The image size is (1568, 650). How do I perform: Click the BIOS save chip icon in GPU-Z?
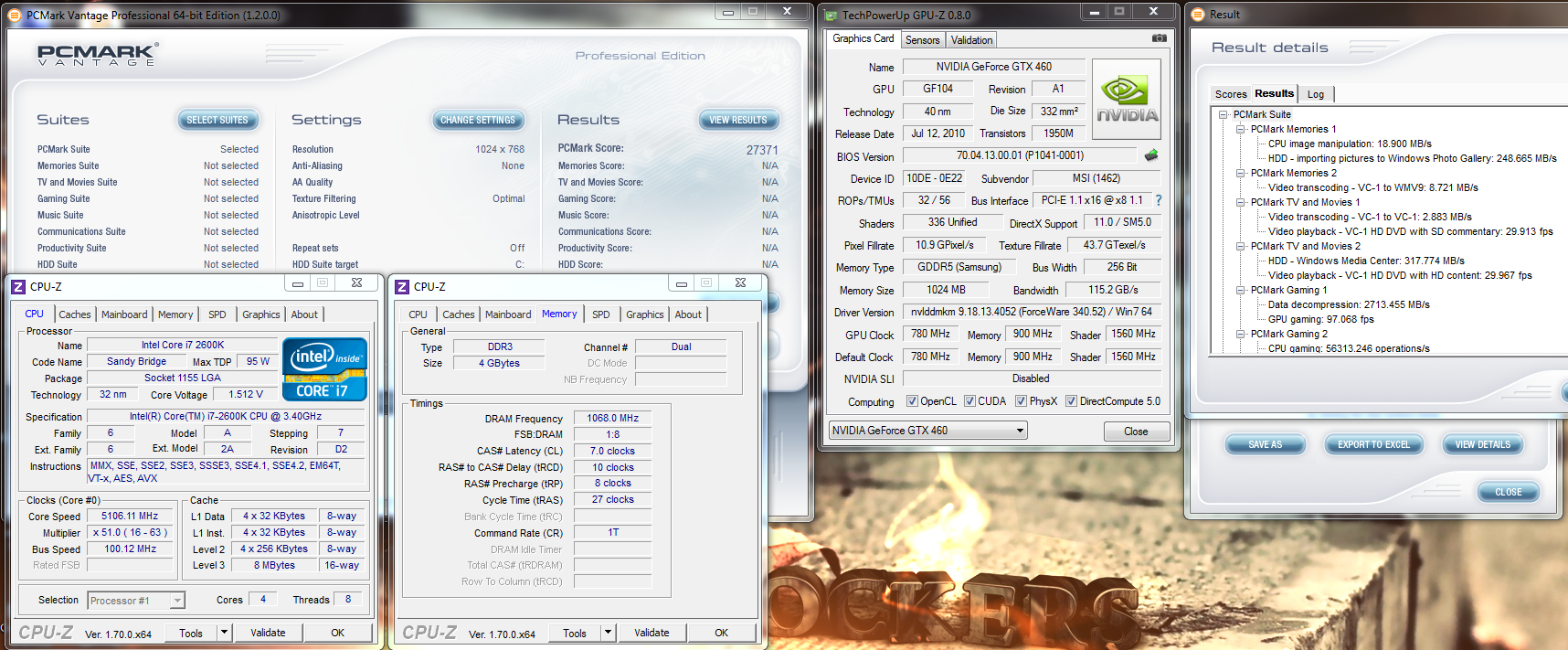click(1151, 155)
